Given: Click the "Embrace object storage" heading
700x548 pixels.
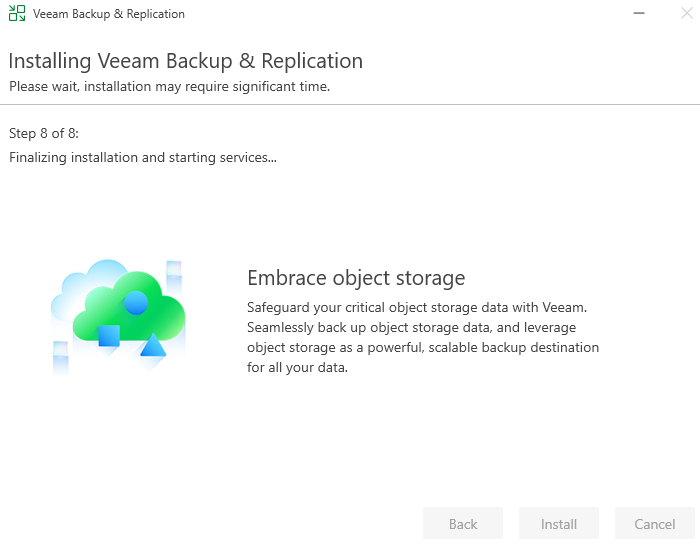Looking at the screenshot, I should pos(356,277).
